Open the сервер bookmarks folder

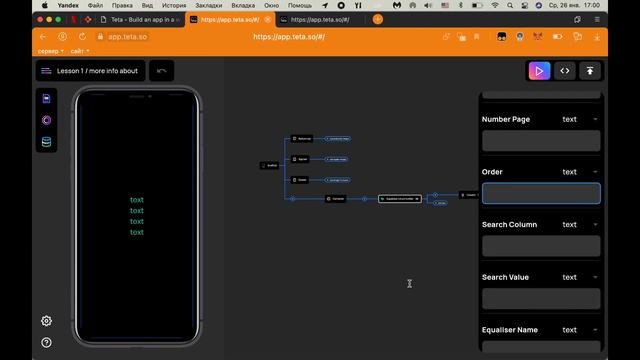pyautogui.click(x=50, y=51)
